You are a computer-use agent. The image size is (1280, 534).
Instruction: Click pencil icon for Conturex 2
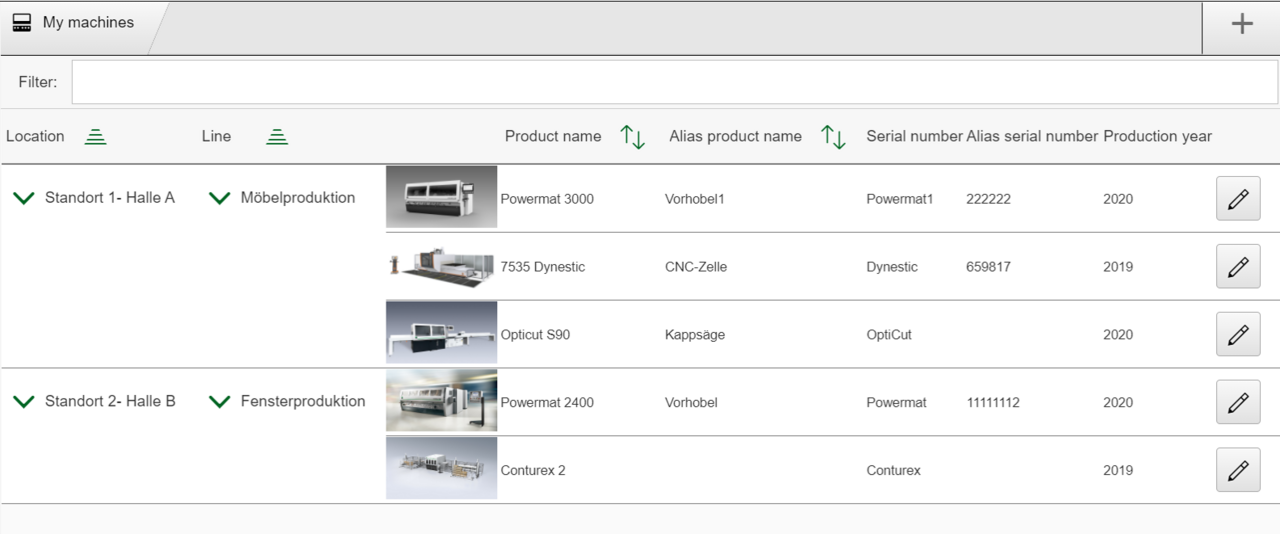(1237, 470)
